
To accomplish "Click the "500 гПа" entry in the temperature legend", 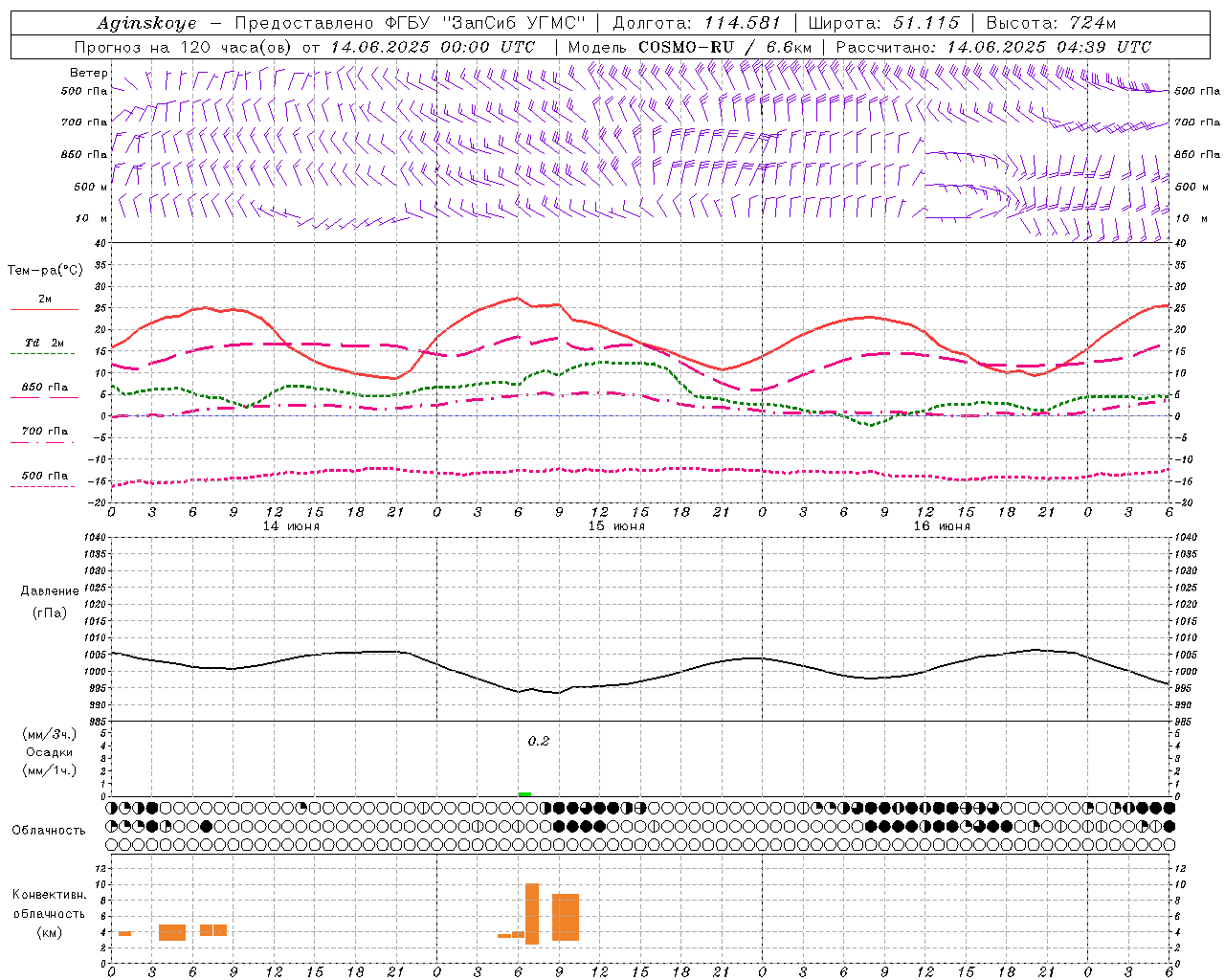I will click(x=44, y=475).
